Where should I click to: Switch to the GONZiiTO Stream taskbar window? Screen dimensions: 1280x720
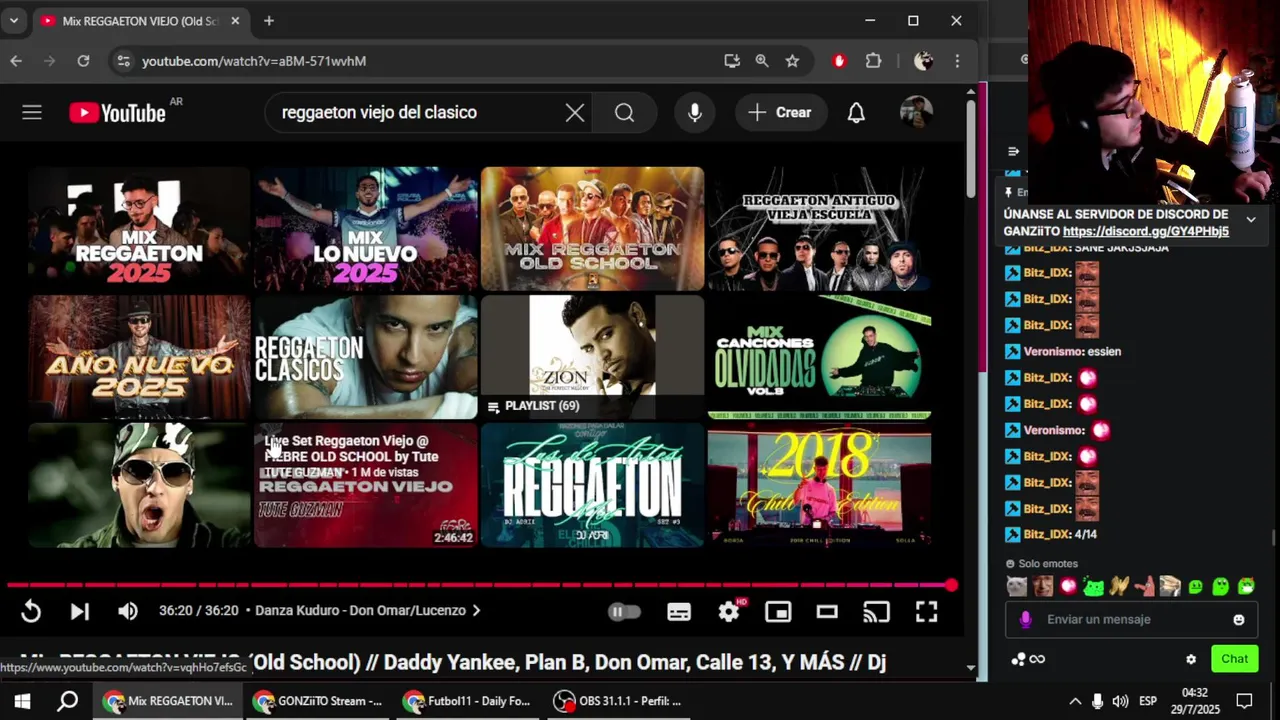click(319, 701)
